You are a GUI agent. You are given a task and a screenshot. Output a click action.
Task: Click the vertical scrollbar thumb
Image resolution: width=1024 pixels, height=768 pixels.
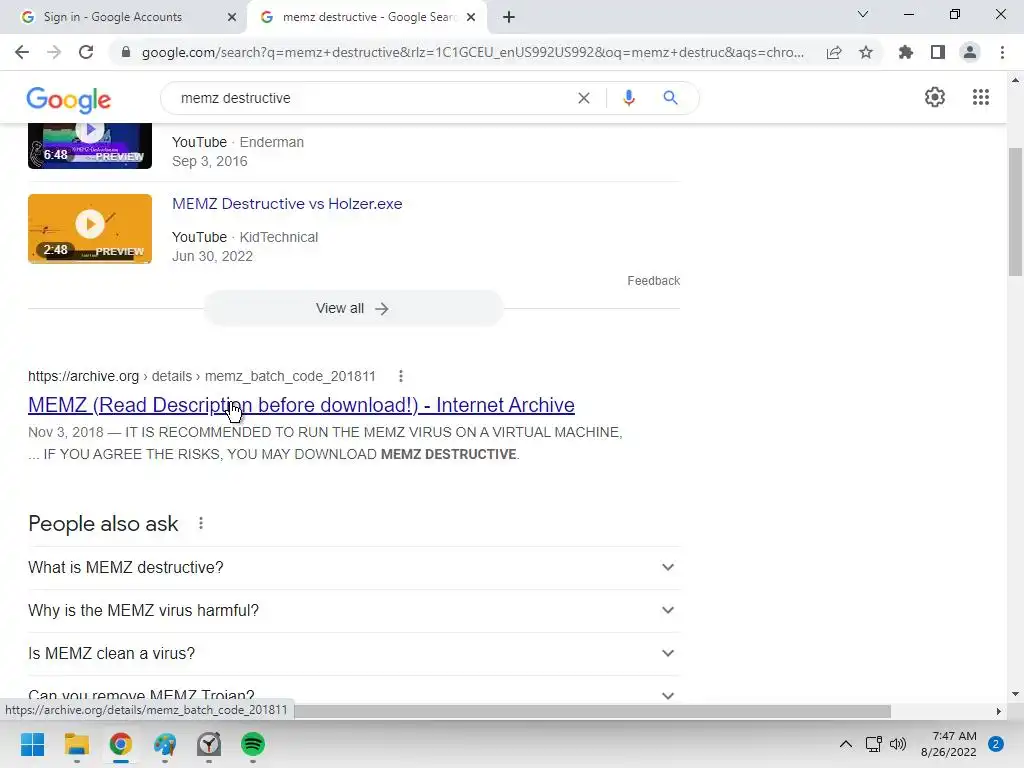click(x=1016, y=212)
